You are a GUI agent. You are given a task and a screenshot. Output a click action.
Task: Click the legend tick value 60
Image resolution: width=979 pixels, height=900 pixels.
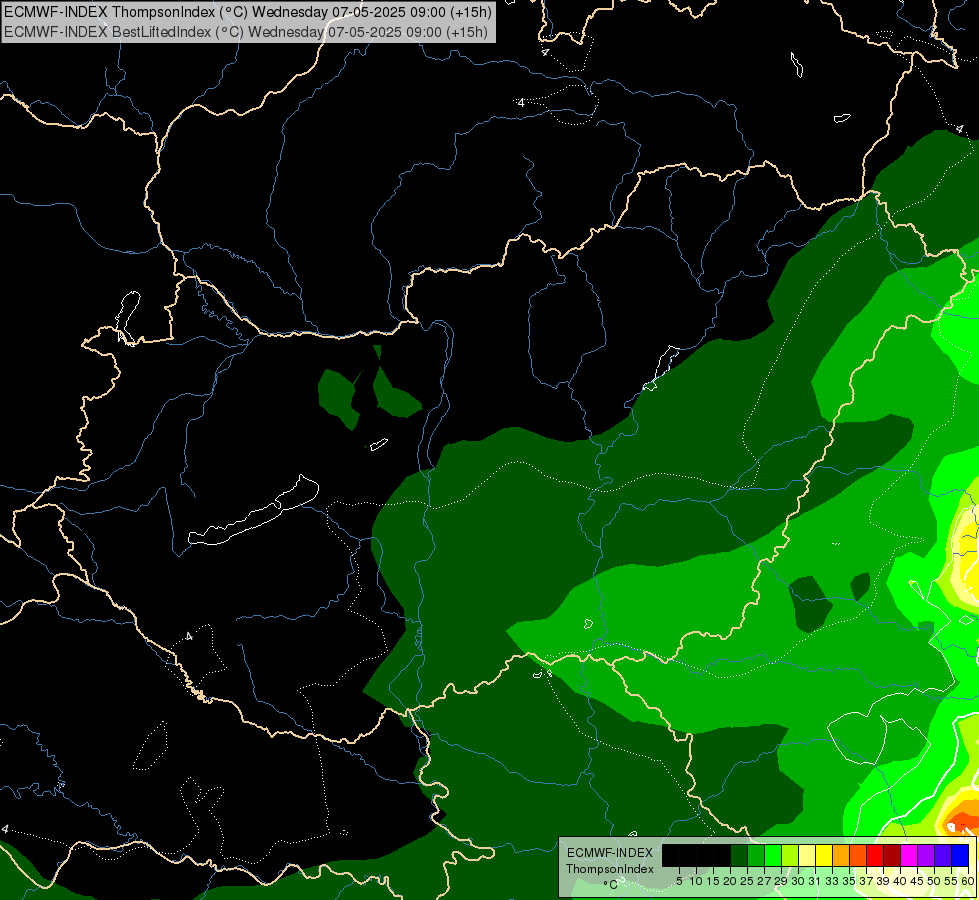click(x=968, y=881)
